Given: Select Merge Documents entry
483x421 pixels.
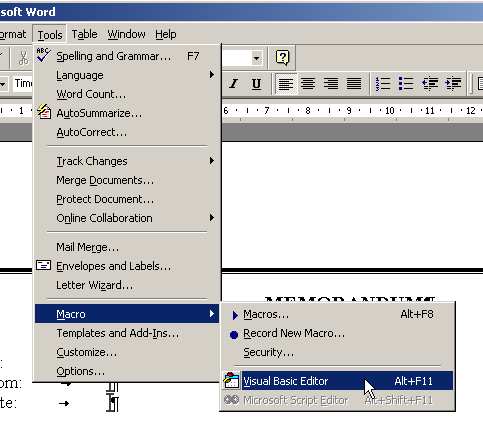Looking at the screenshot, I should pos(127,180).
